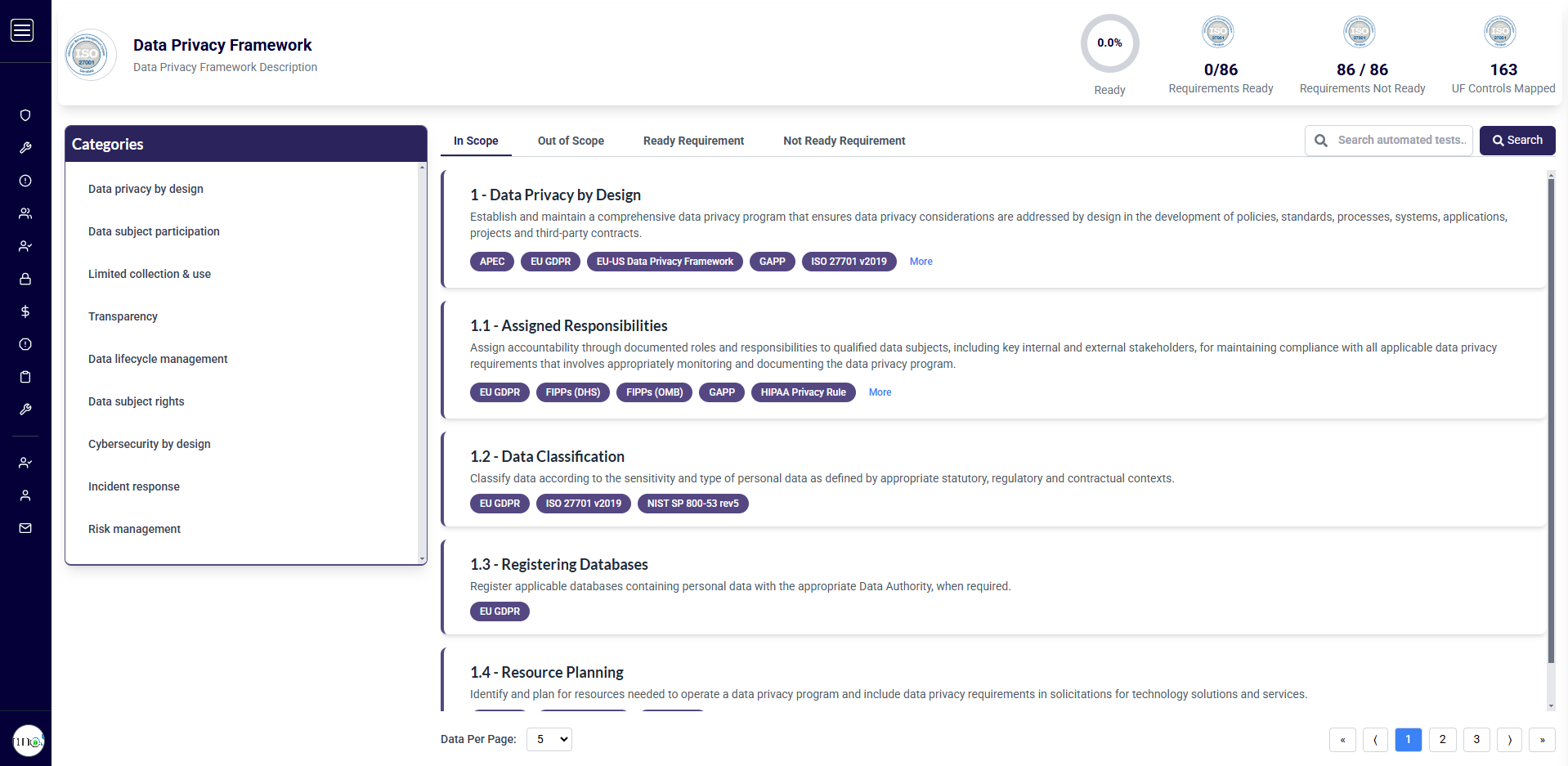Expand More tags under Data Privacy by Design
Viewport: 1568px width, 766px height.
[x=921, y=262]
